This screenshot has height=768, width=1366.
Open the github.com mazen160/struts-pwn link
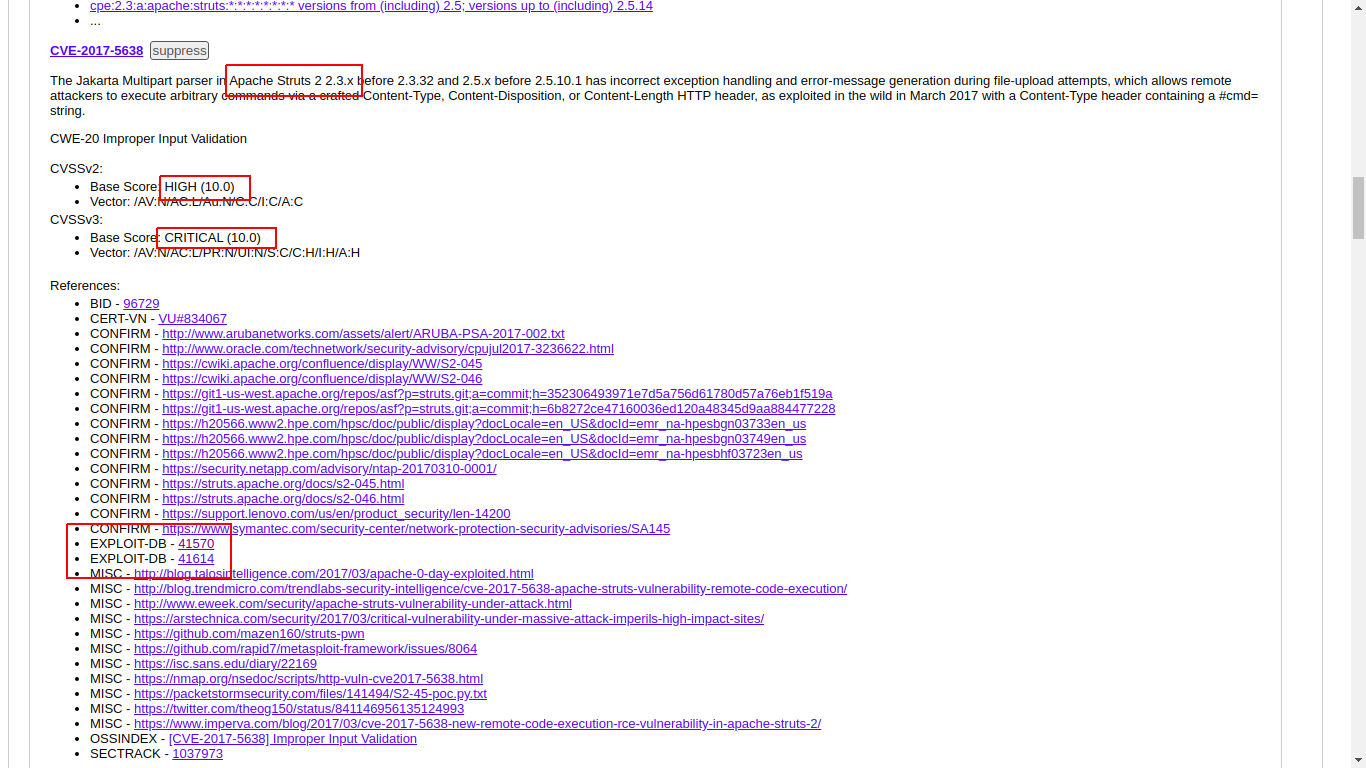tap(249, 634)
